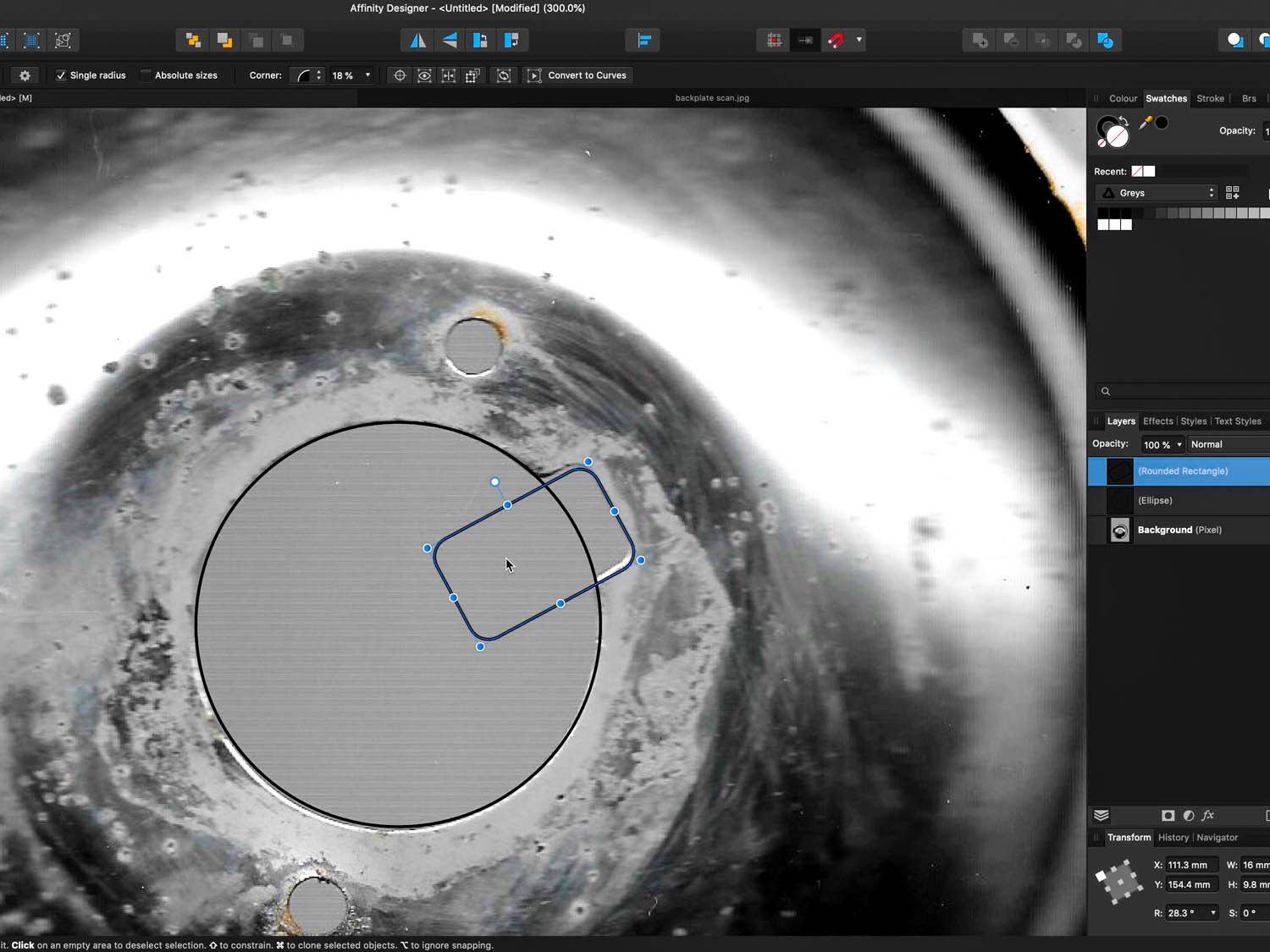
Task: Uncheck the Single radius checkbox
Action: (x=61, y=75)
